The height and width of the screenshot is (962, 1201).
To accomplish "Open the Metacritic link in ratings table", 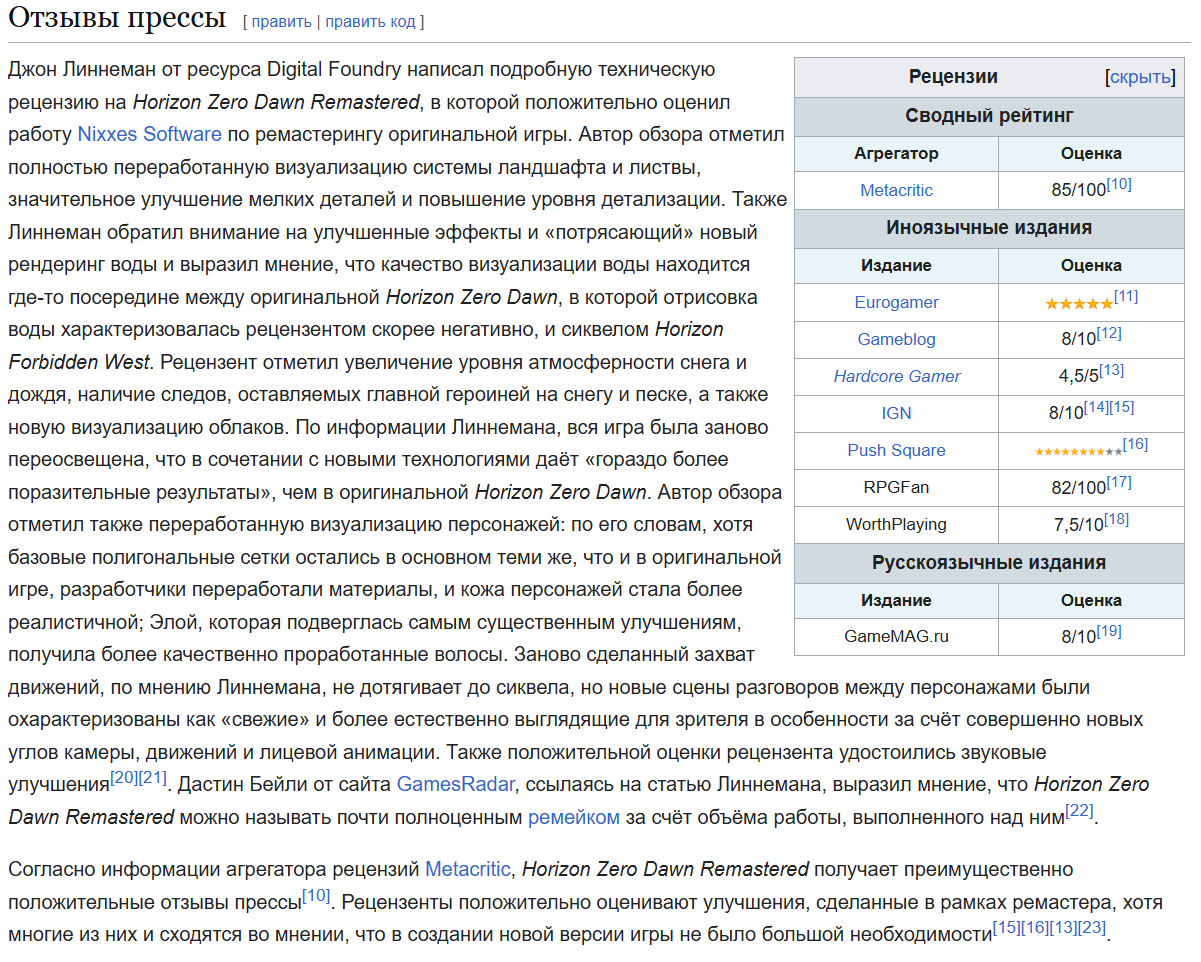I will [x=896, y=190].
